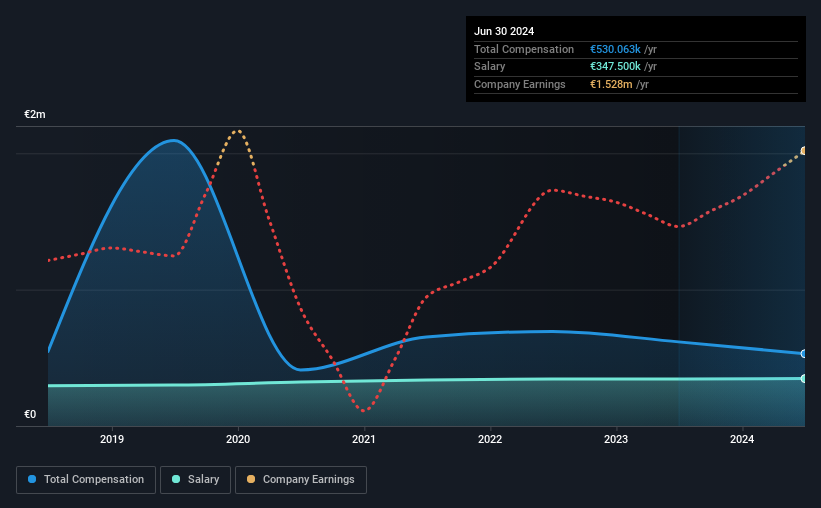Click the €1.528m company earnings value
The height and width of the screenshot is (508, 821).
point(611,84)
